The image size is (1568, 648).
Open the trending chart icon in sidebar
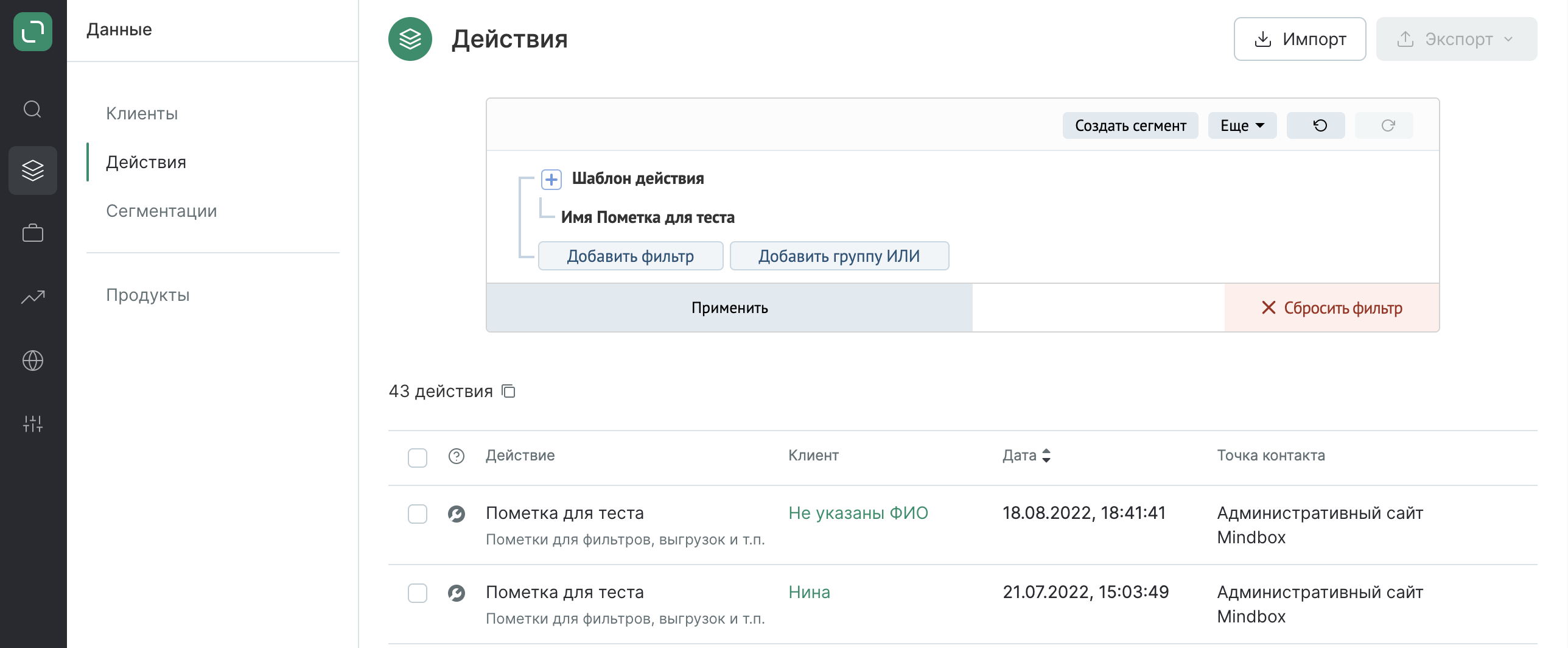pos(33,297)
